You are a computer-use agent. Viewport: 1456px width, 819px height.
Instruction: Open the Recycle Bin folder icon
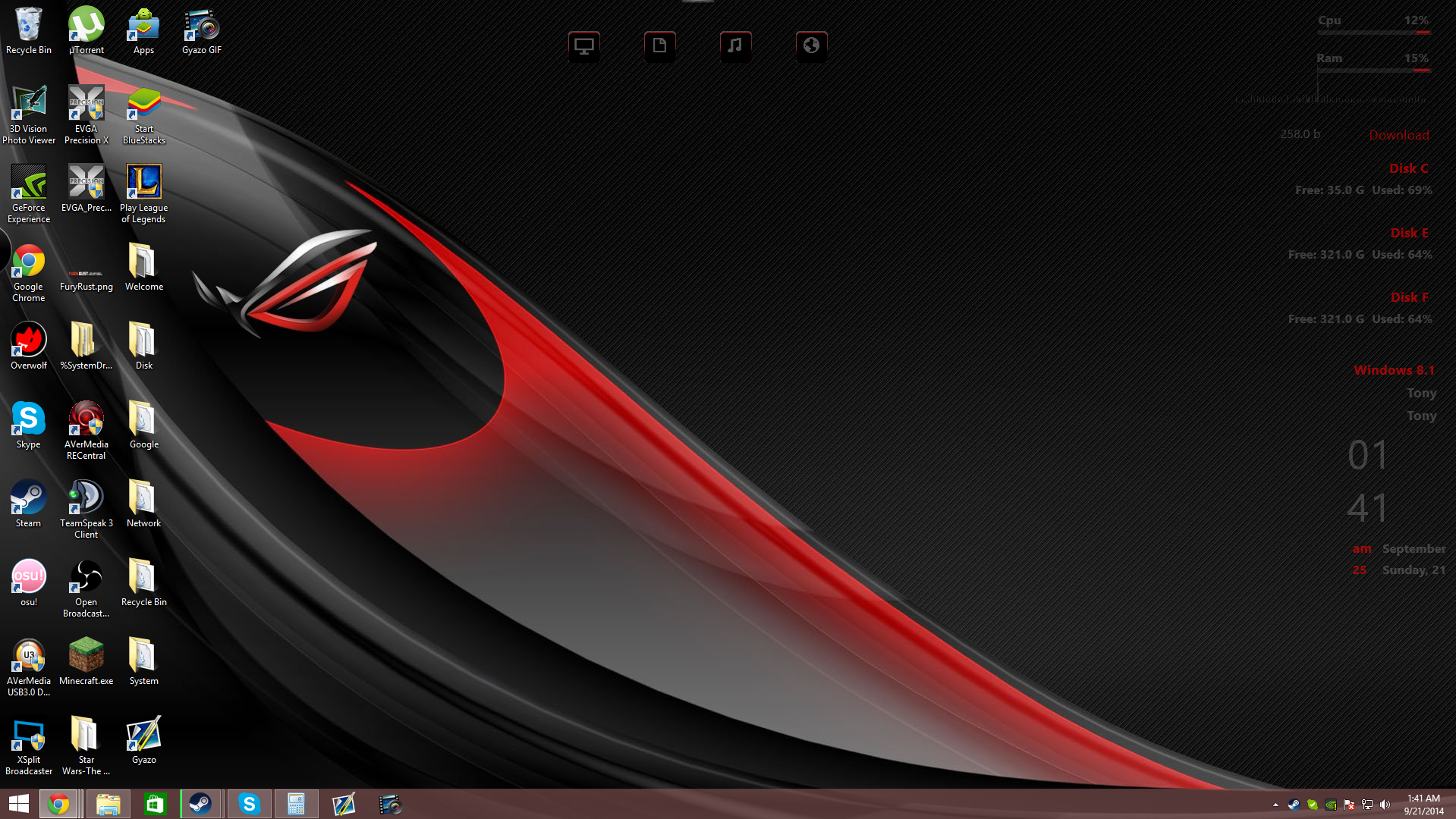(x=143, y=582)
